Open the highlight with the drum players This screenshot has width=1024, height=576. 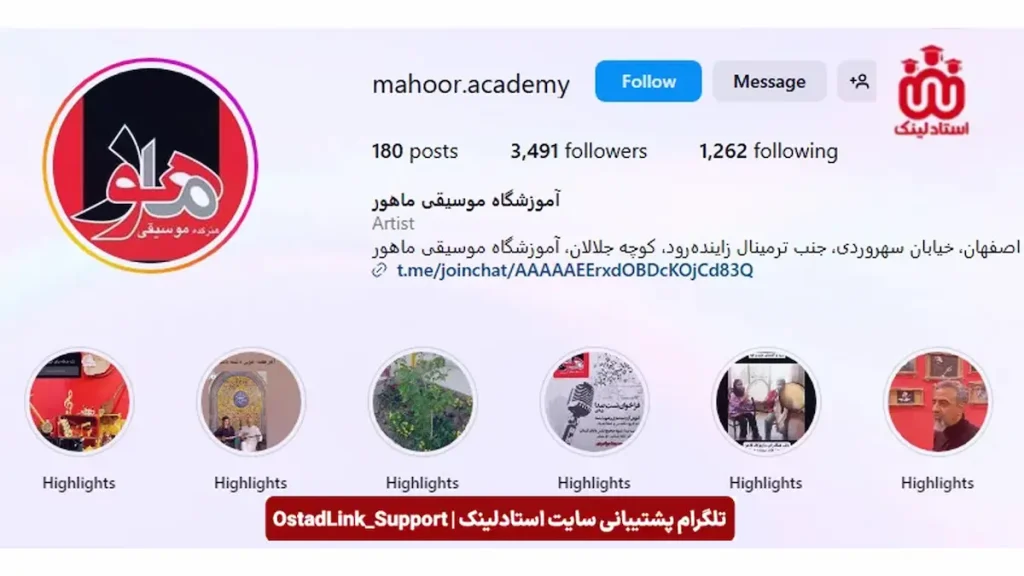pyautogui.click(x=766, y=402)
